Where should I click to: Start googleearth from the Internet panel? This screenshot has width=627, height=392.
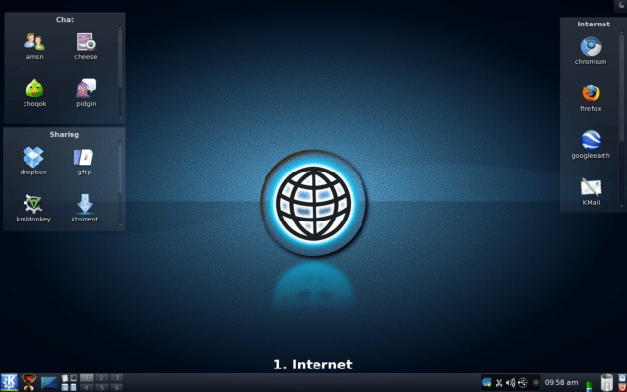click(591, 140)
